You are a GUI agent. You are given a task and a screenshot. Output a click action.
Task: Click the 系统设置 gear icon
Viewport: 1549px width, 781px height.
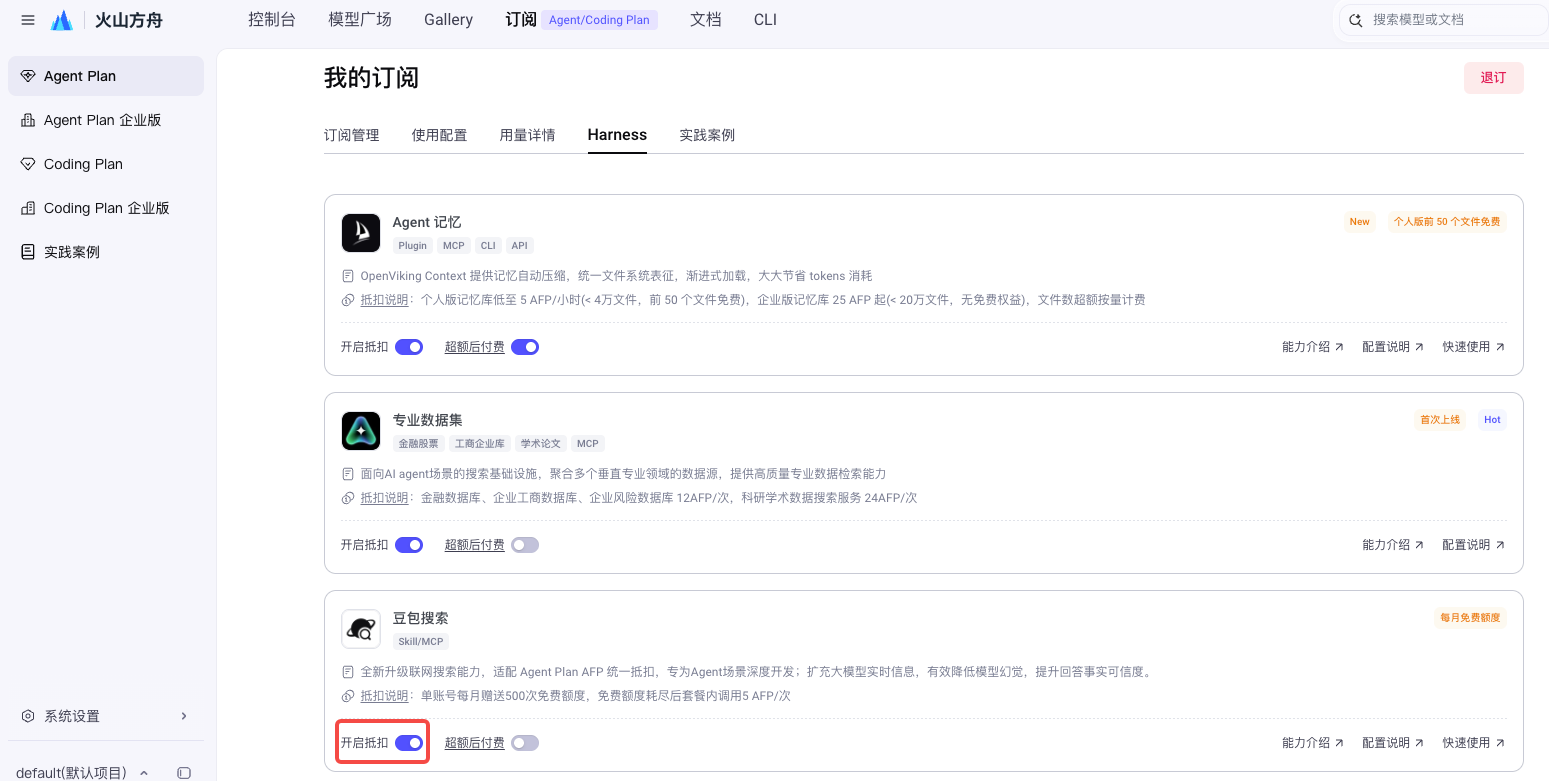(28, 716)
